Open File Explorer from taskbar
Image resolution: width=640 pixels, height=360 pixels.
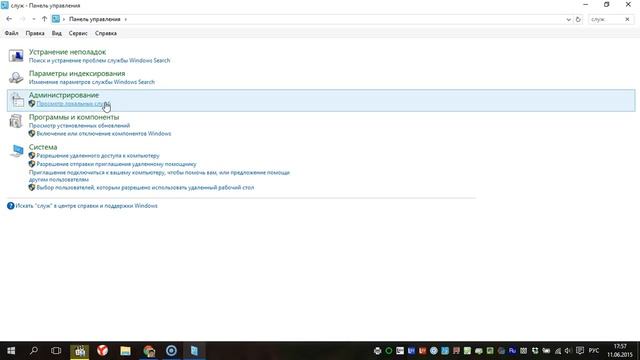pos(125,351)
